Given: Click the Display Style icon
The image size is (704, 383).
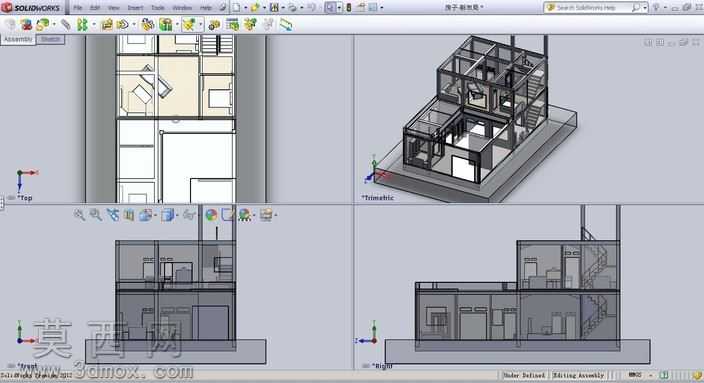Looking at the screenshot, I should [167, 215].
